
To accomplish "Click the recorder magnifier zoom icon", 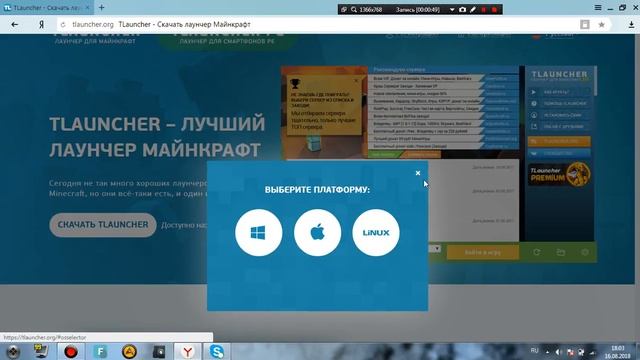I will point(353,9).
